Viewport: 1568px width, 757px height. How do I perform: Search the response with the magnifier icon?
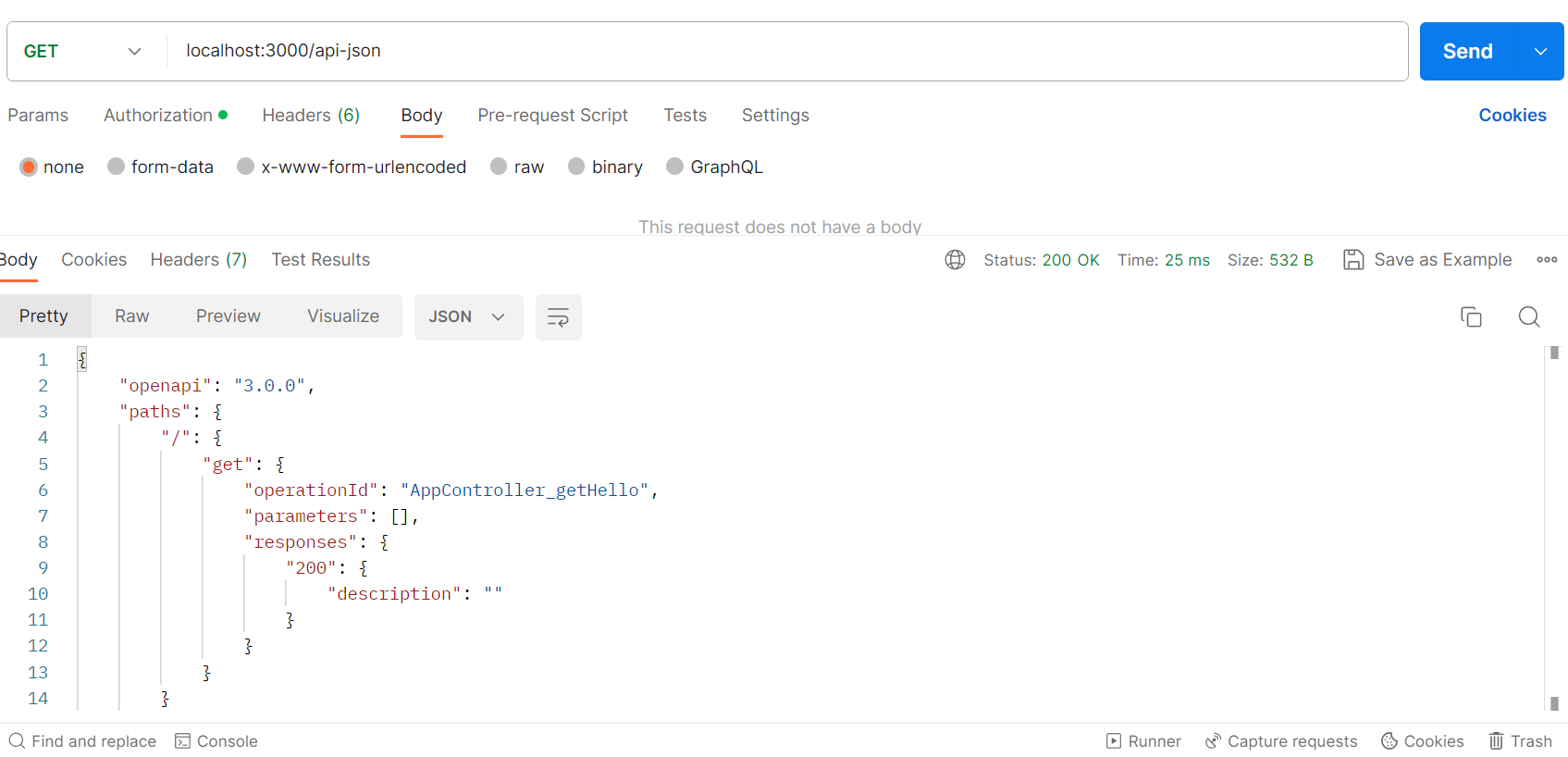1529,316
